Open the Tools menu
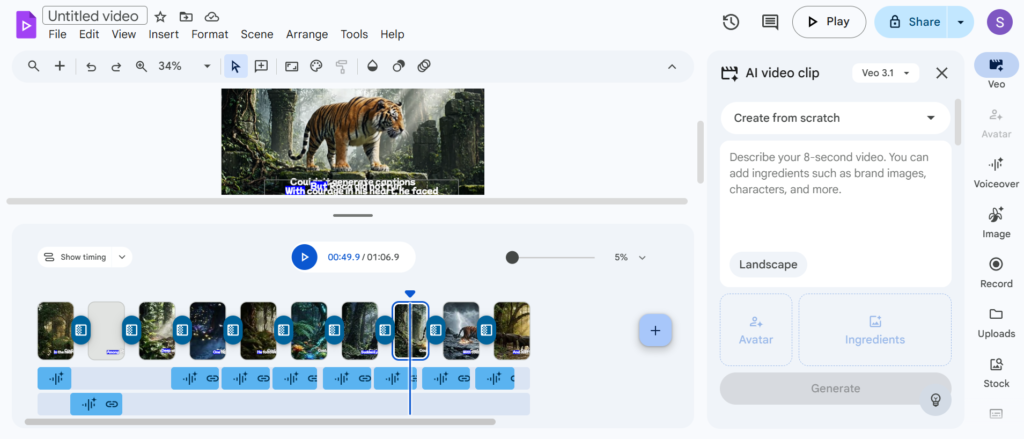Image resolution: width=1024 pixels, height=439 pixels. (x=354, y=35)
